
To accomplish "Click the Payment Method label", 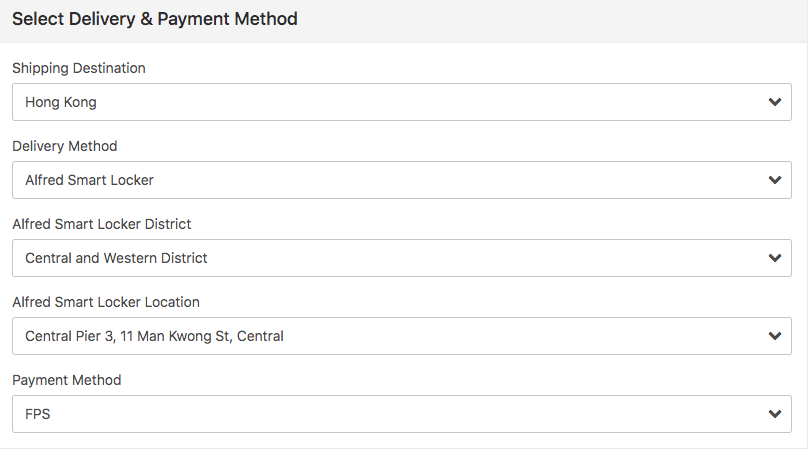I will click(x=67, y=380).
